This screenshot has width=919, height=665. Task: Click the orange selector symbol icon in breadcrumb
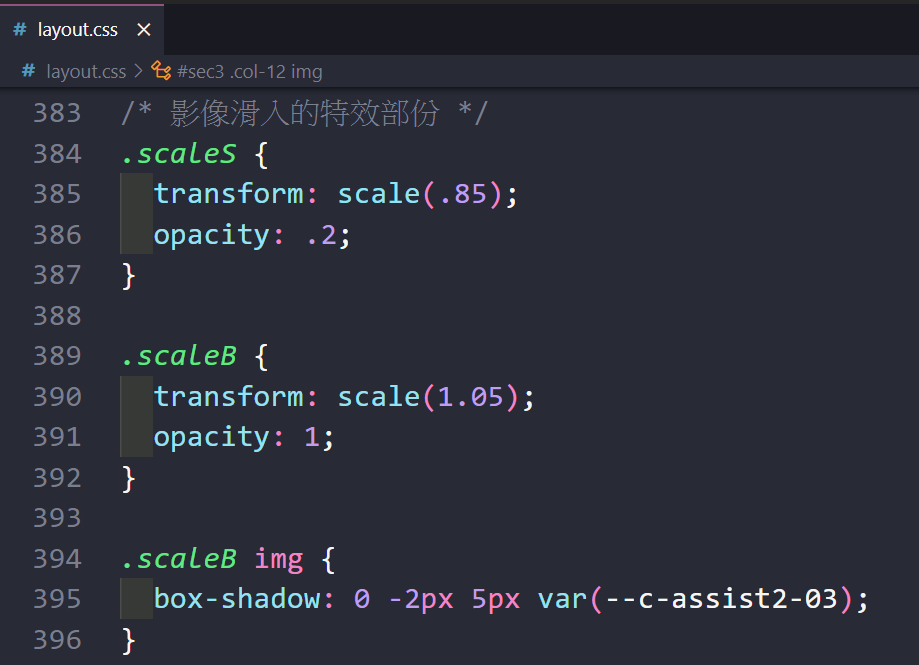coord(161,71)
